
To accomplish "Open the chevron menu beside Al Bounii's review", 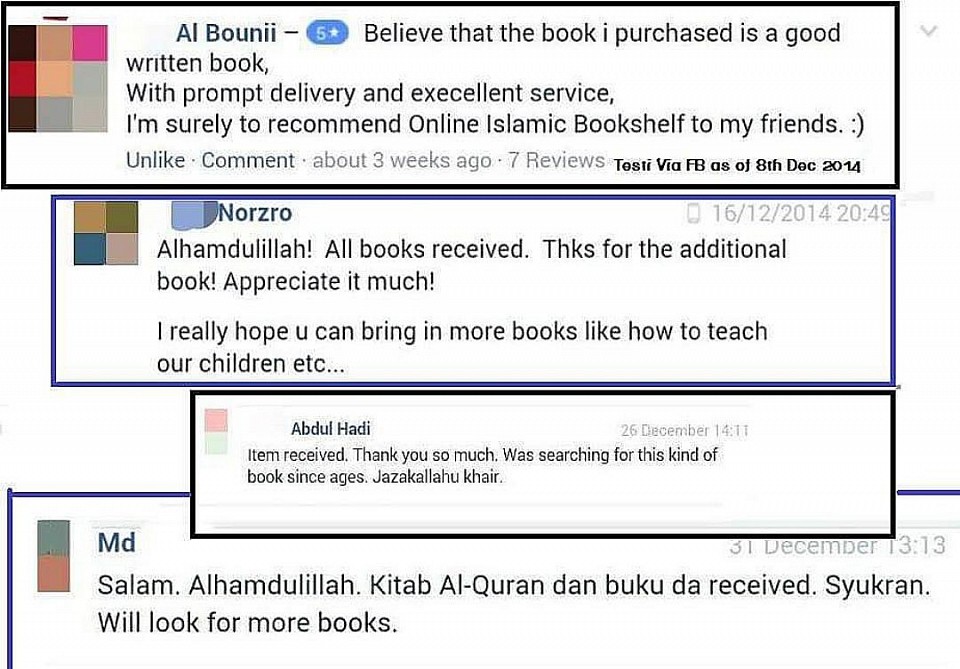I will 929,31.
